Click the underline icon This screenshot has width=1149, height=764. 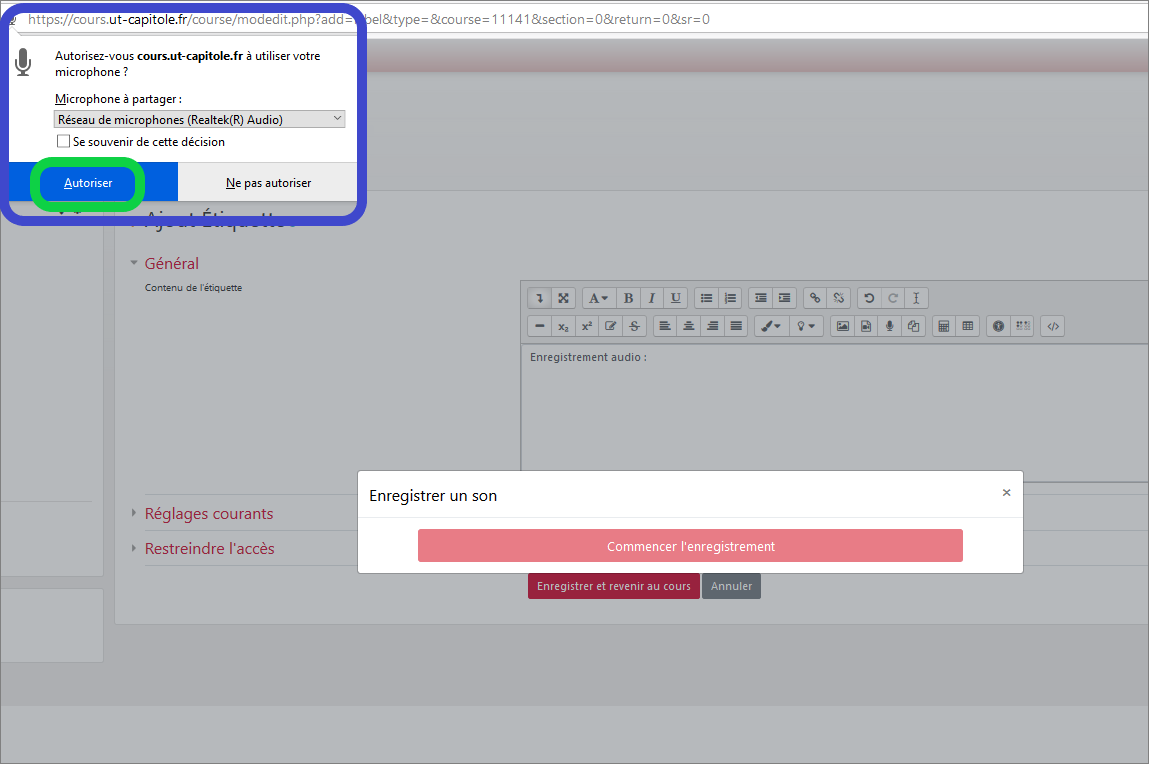[x=676, y=298]
